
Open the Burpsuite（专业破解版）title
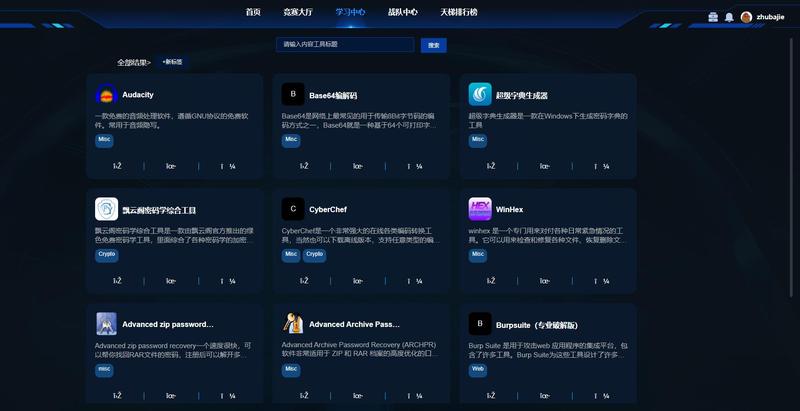(x=537, y=325)
